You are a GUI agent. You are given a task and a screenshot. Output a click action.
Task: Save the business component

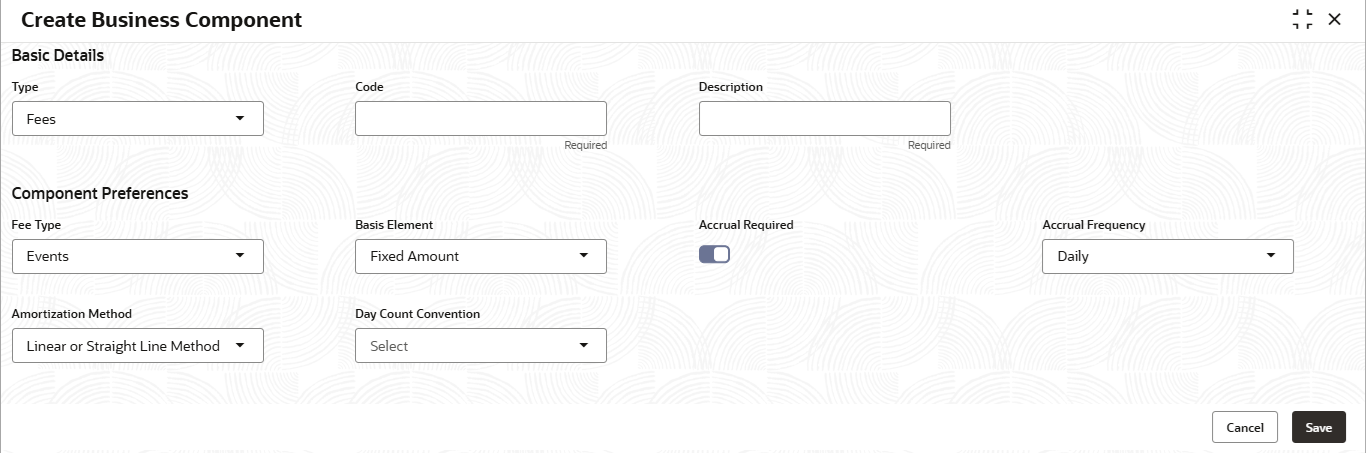pyautogui.click(x=1319, y=427)
